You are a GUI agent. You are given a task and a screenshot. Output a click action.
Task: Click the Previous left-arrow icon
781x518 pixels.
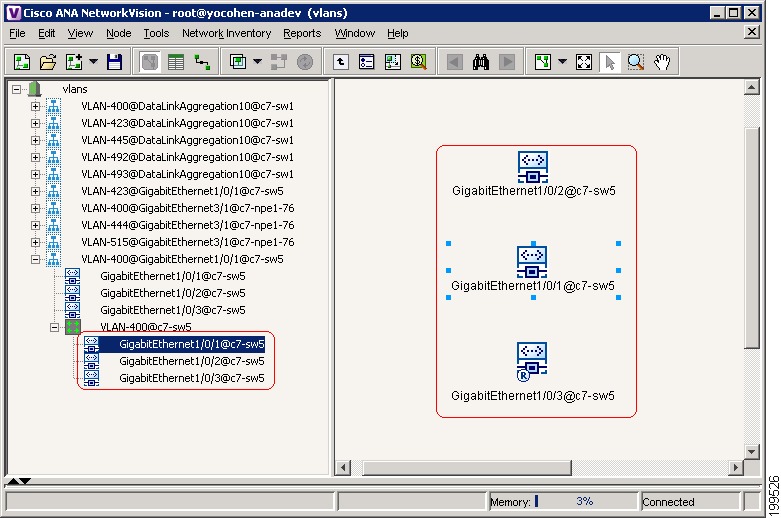454,62
